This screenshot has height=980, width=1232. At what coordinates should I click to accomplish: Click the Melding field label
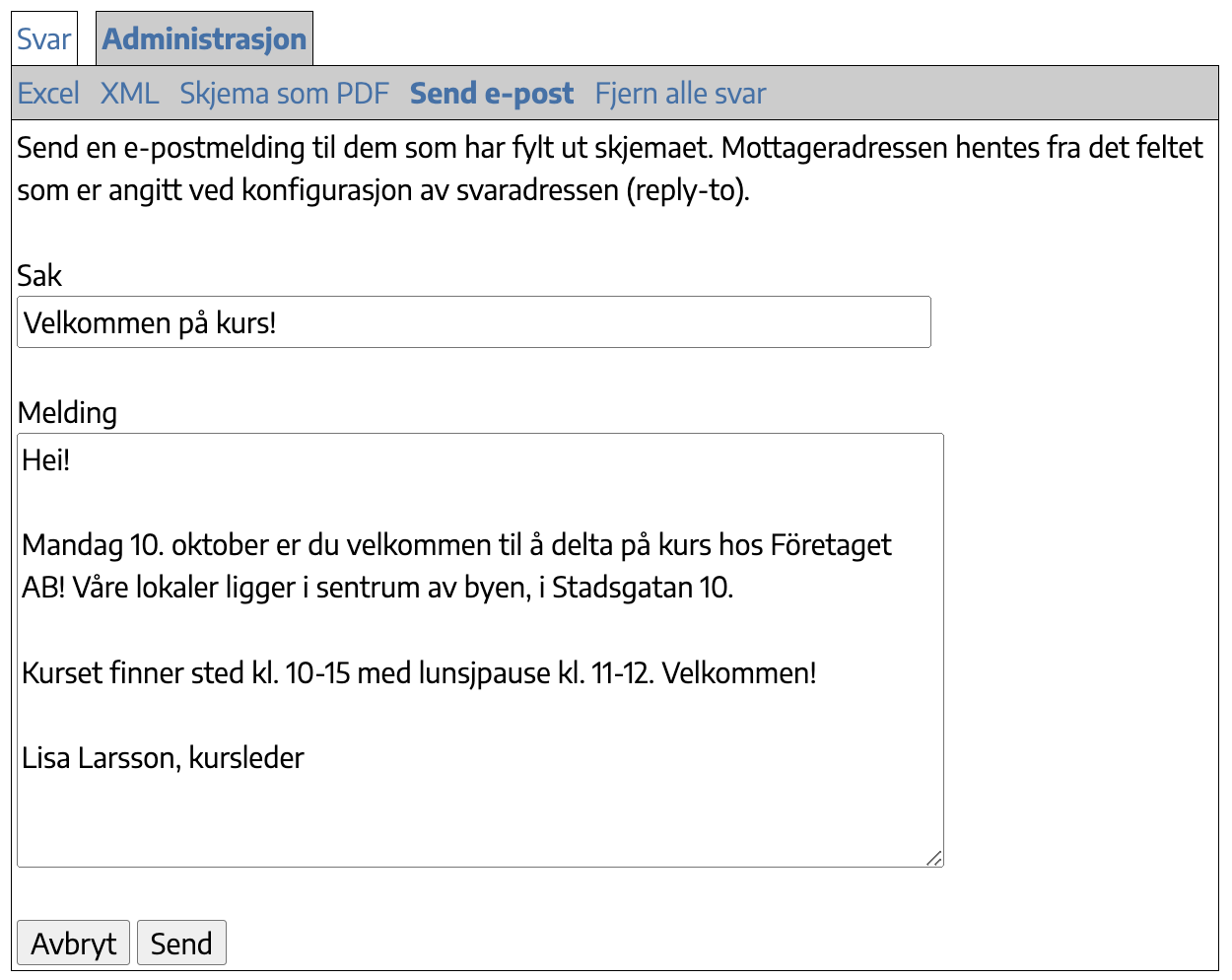67,412
